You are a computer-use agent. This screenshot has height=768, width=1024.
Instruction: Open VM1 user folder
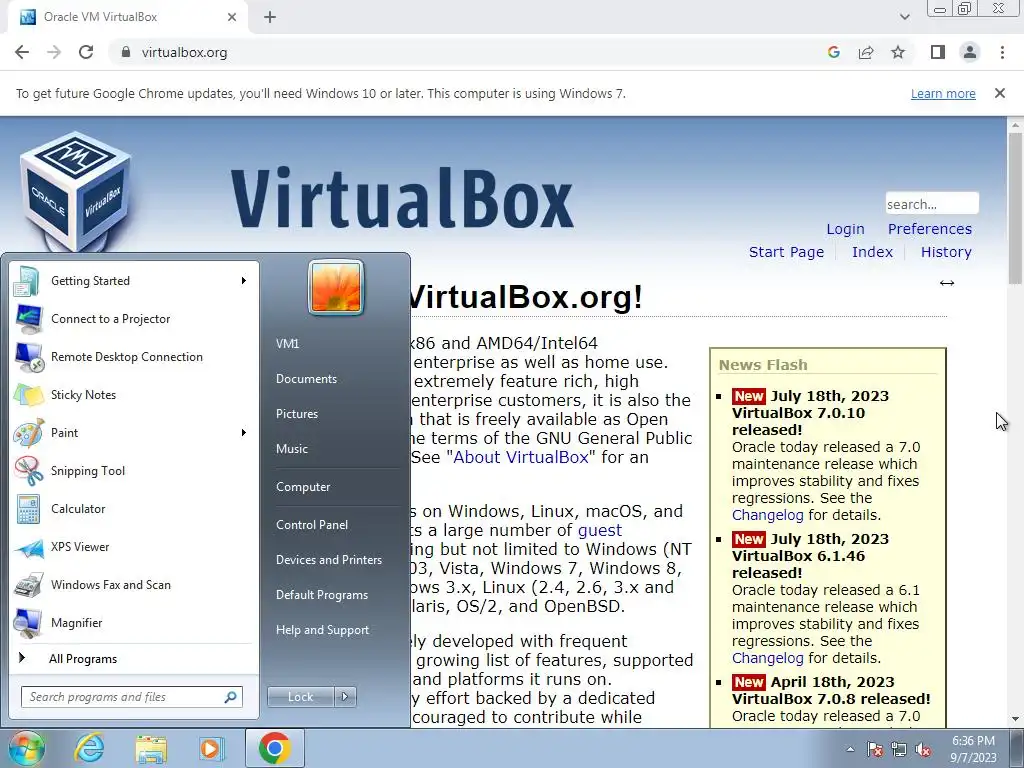287,344
